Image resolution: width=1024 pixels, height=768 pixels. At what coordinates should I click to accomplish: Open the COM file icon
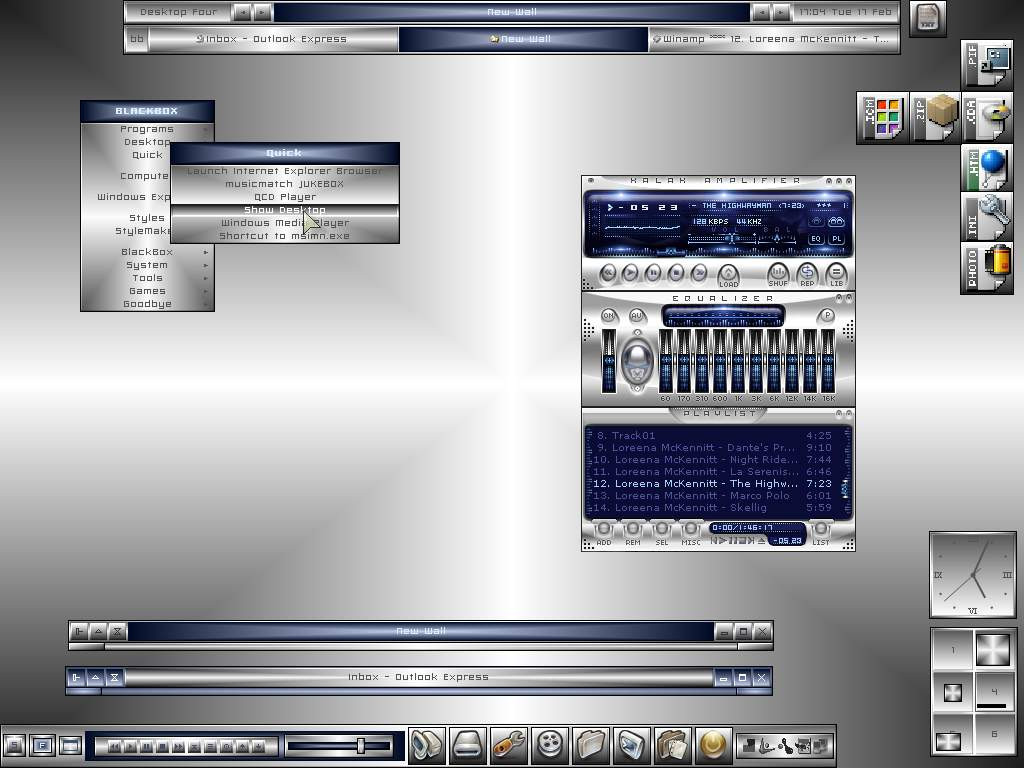(x=987, y=118)
